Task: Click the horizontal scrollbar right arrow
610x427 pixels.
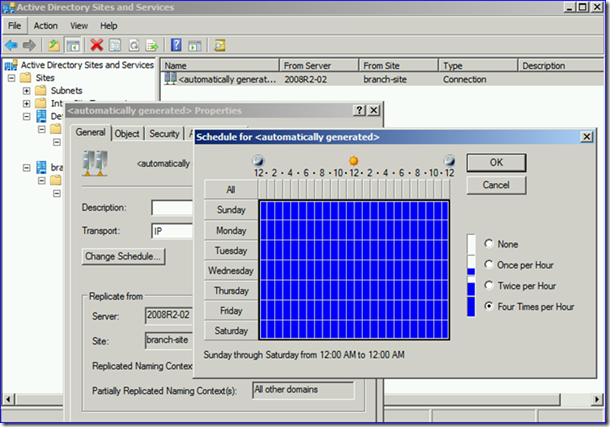Action: tap(597, 399)
